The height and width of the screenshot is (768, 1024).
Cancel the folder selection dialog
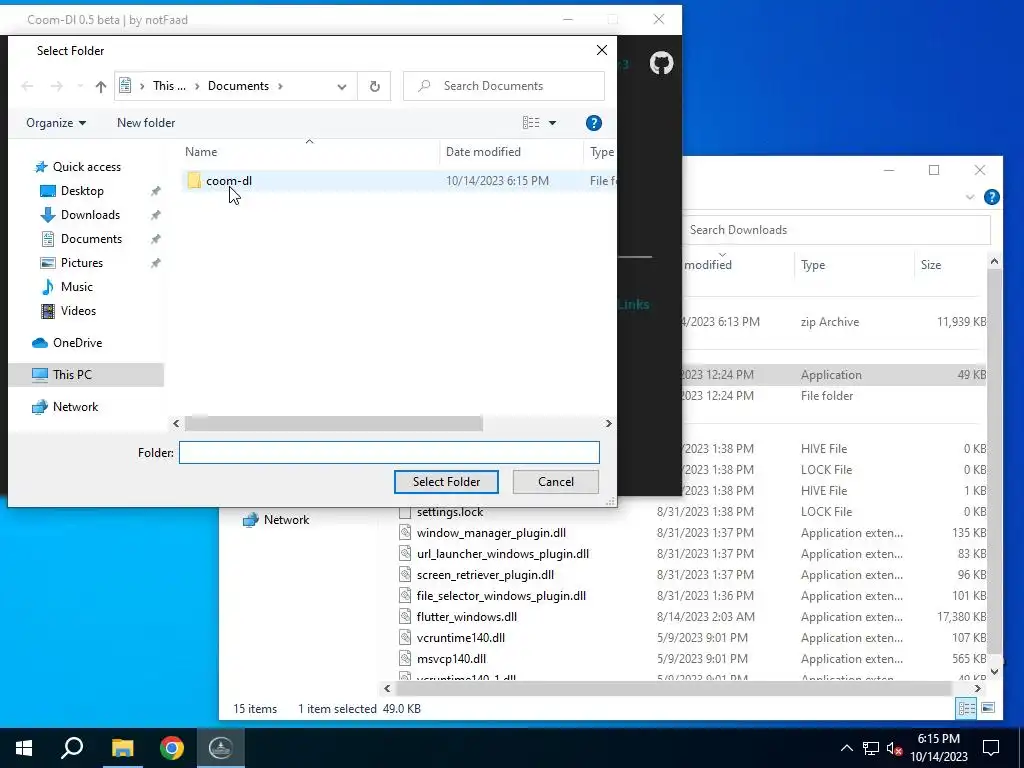[556, 482]
